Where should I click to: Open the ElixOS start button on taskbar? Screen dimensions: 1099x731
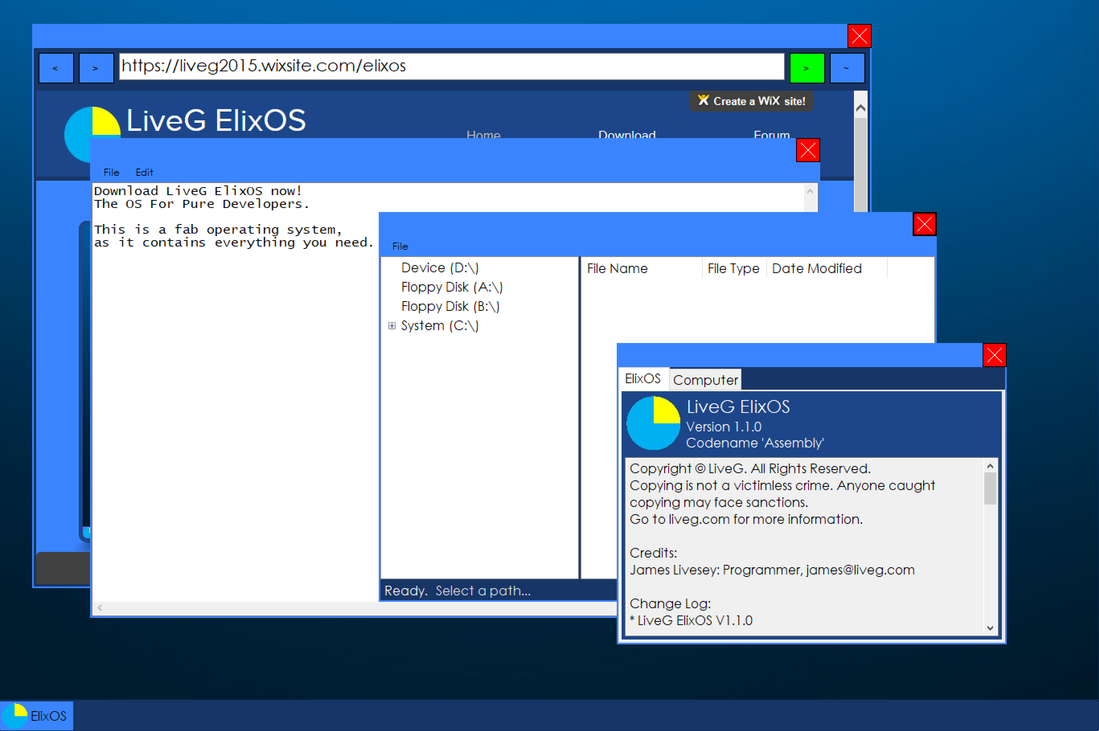37,715
